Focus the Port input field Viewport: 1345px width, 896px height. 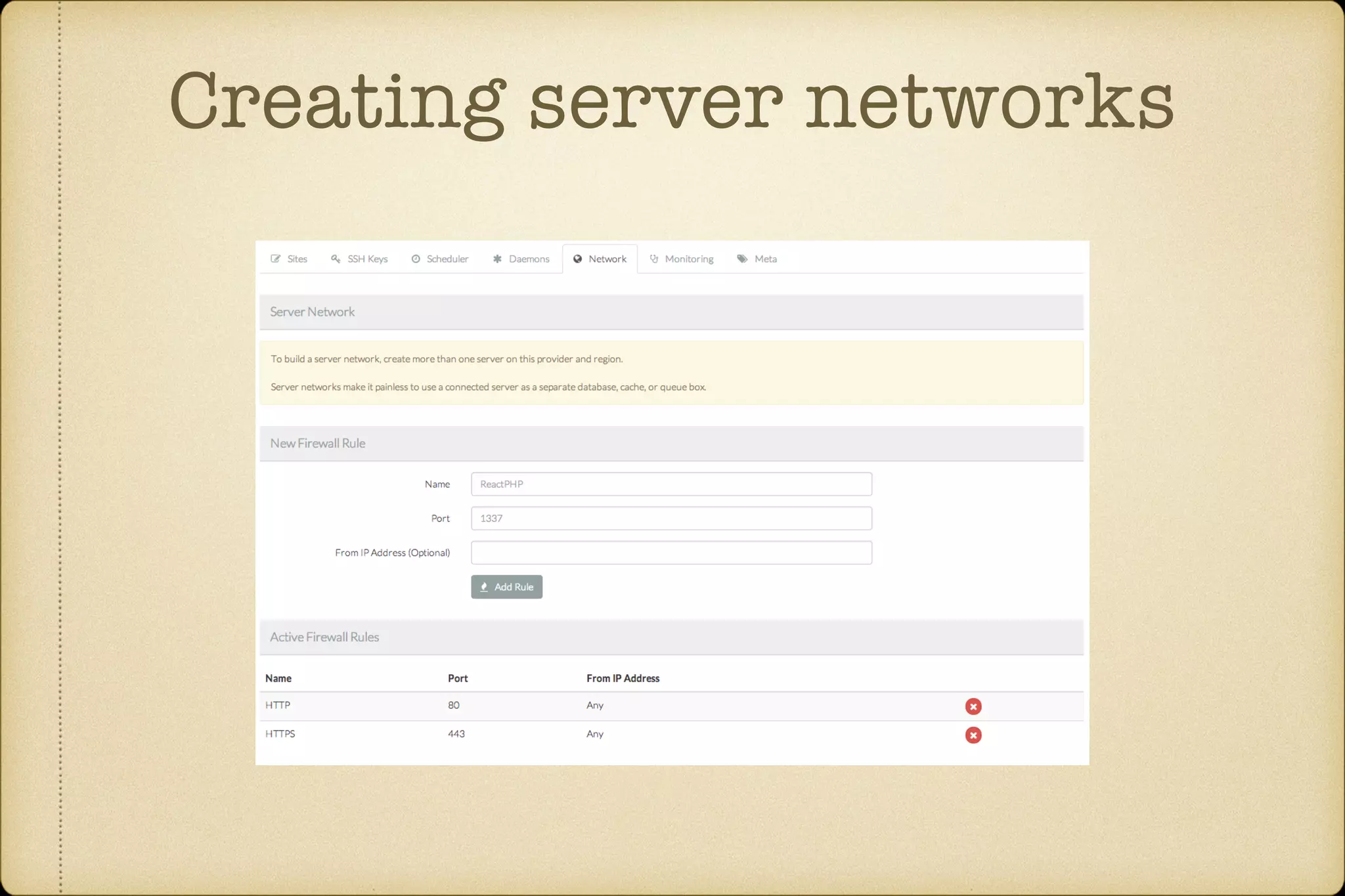click(671, 518)
